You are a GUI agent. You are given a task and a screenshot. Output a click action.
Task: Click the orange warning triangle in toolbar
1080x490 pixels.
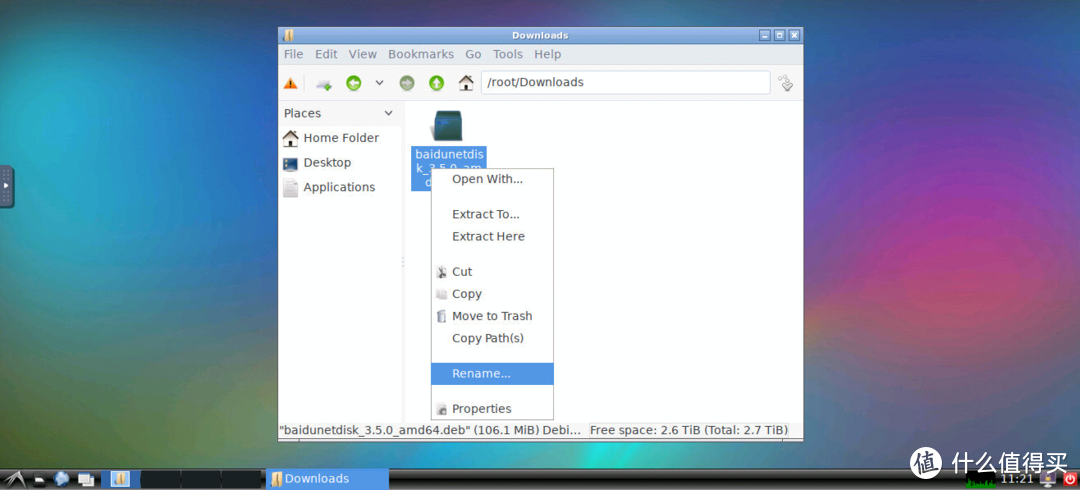coord(290,83)
